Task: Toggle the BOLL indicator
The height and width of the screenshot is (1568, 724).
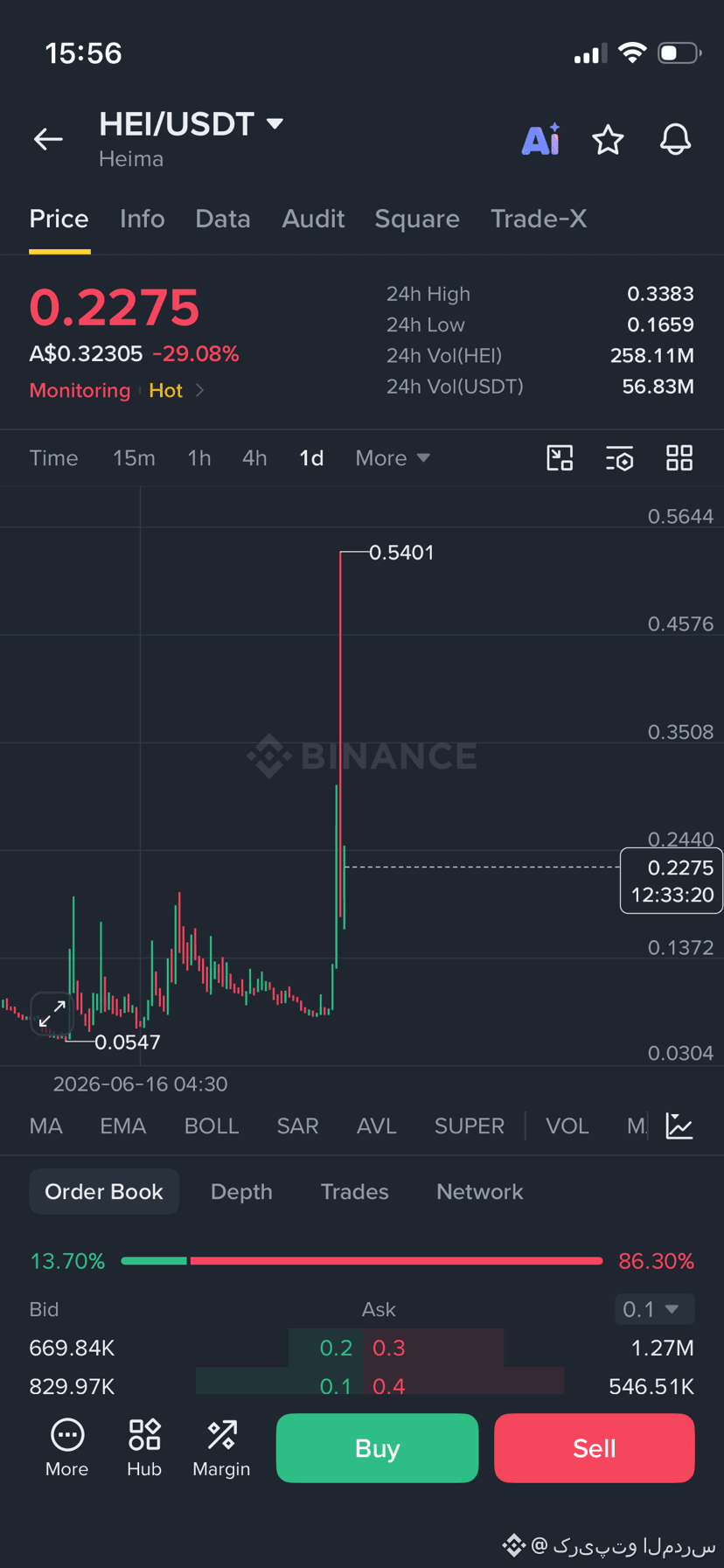Action: (x=212, y=1126)
